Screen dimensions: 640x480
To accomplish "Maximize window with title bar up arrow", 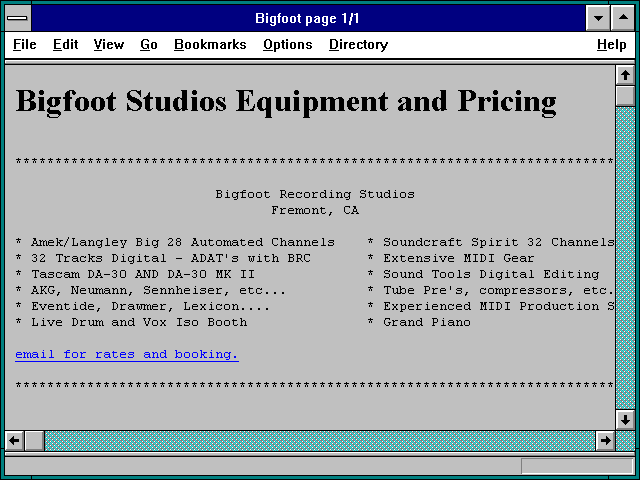I will point(623,18).
